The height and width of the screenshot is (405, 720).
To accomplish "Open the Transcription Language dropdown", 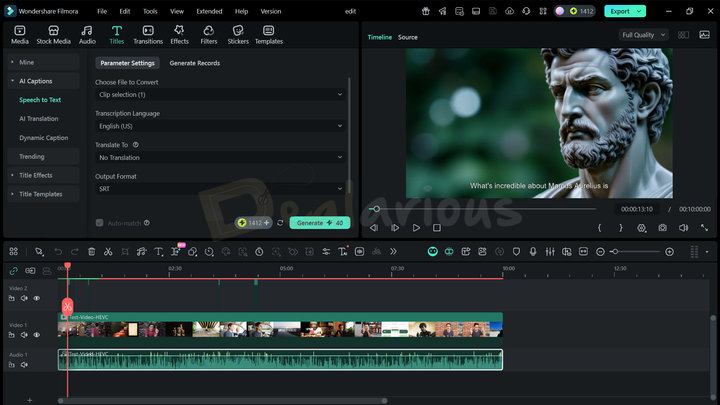I will tap(220, 126).
